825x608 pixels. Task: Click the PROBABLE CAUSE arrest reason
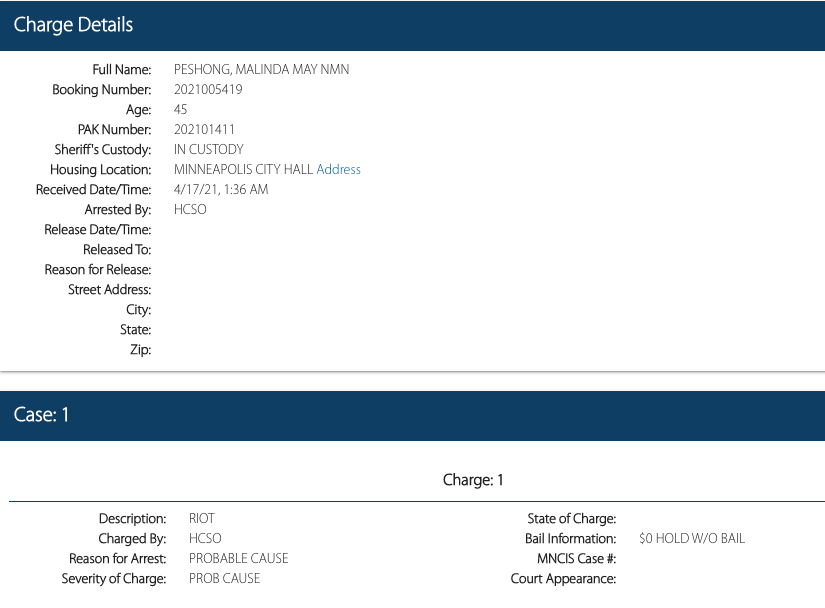[x=238, y=559]
